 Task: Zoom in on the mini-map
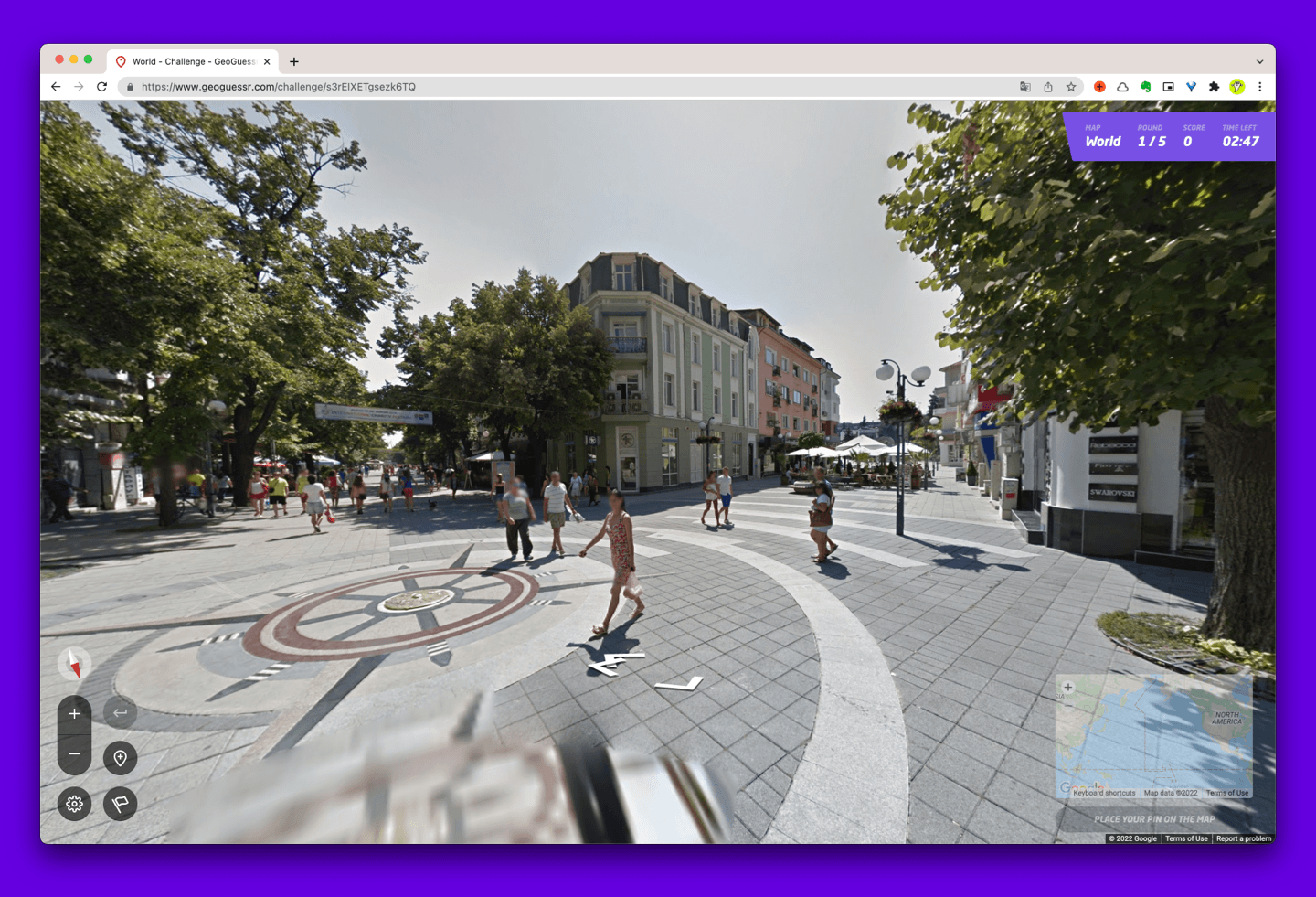[x=1067, y=687]
